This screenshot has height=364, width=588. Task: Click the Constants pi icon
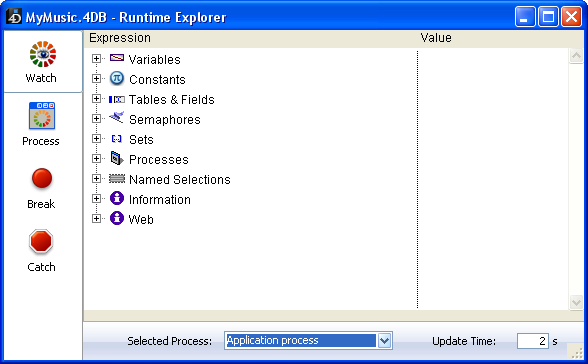click(117, 78)
